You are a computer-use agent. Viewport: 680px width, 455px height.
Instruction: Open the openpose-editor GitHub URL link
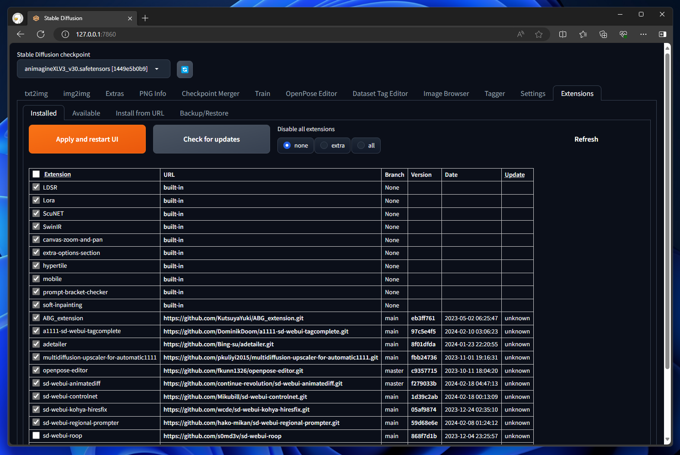(233, 370)
